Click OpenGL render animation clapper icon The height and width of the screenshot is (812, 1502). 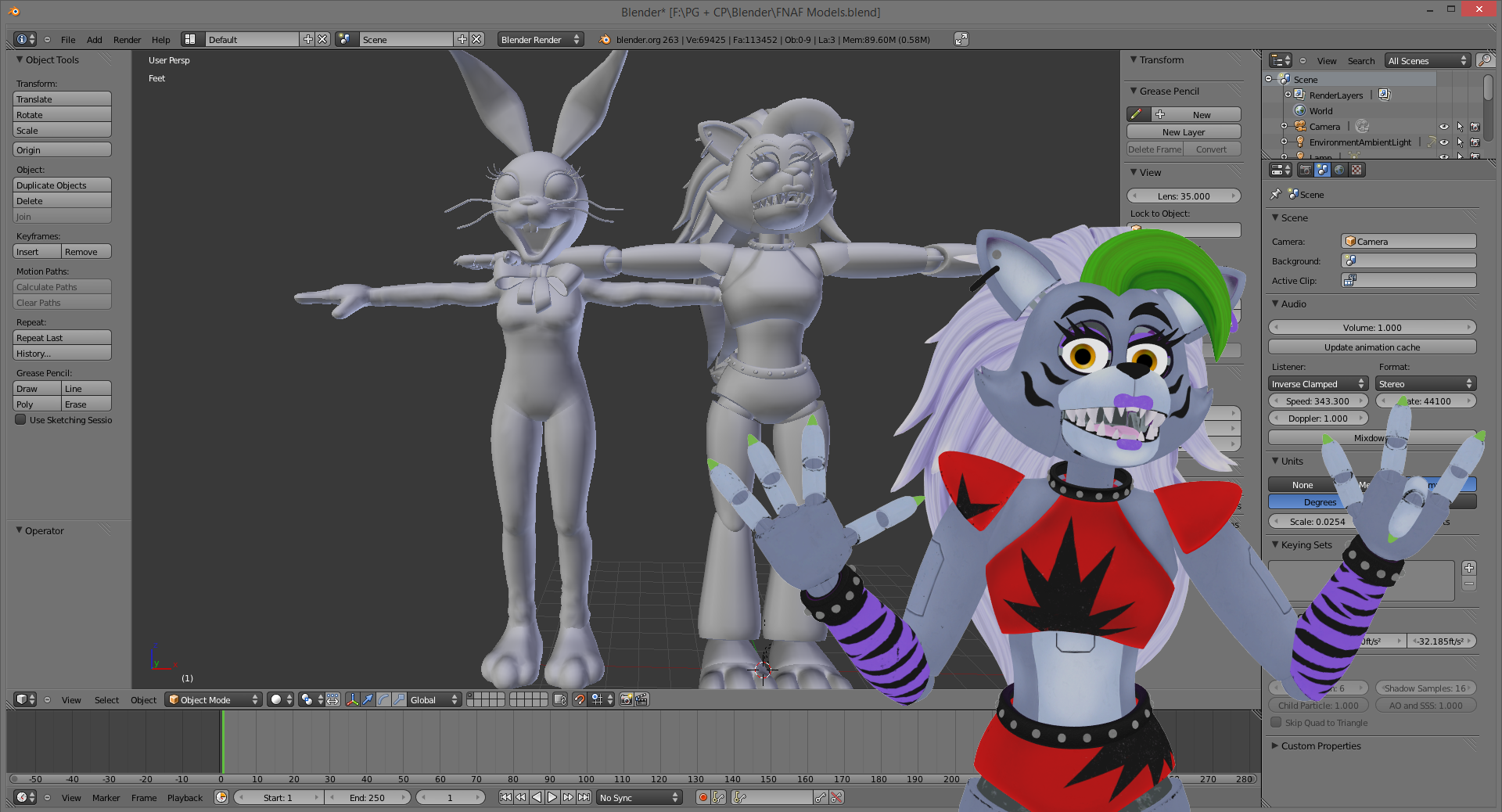tap(641, 699)
